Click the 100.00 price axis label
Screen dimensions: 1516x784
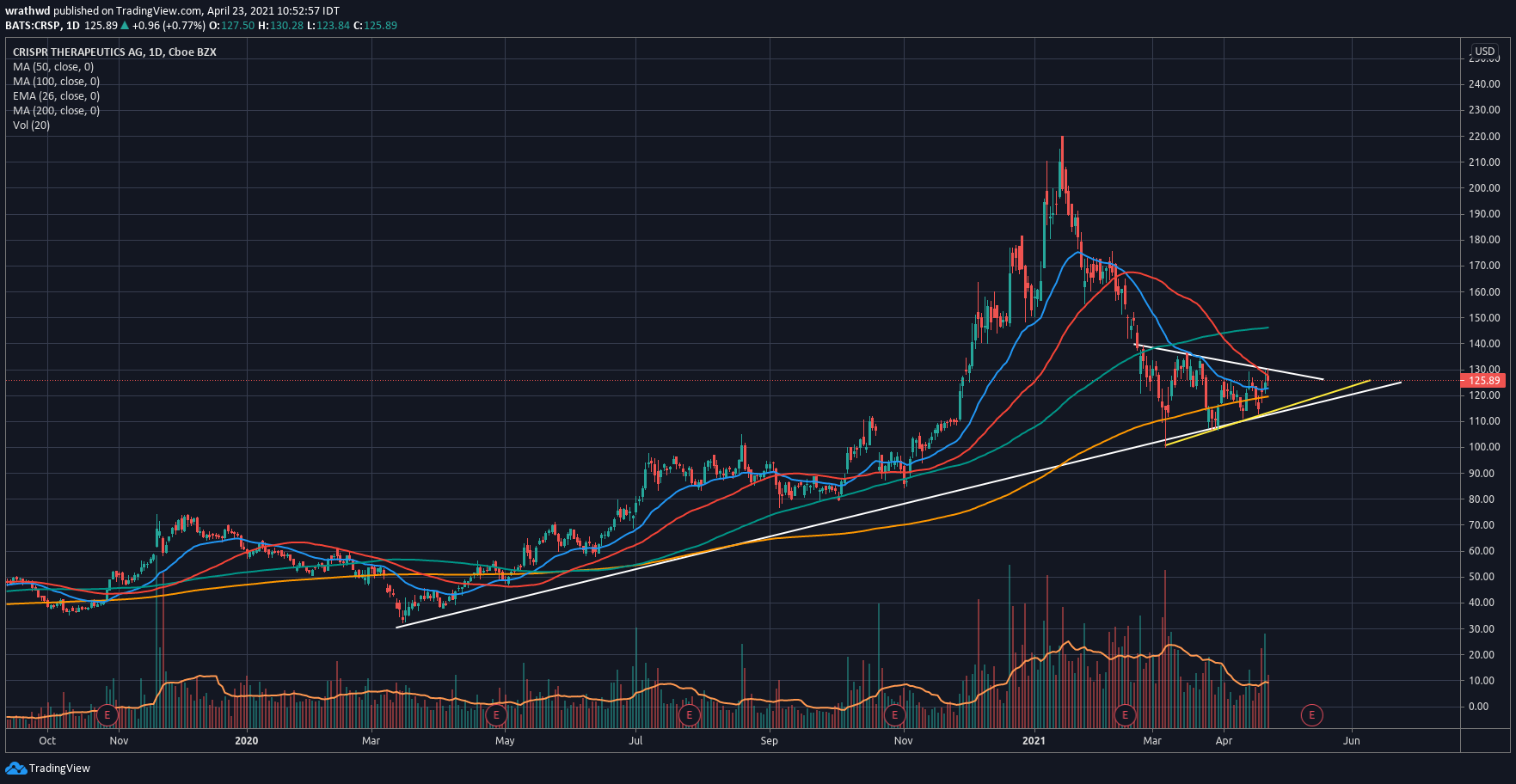pos(1485,448)
